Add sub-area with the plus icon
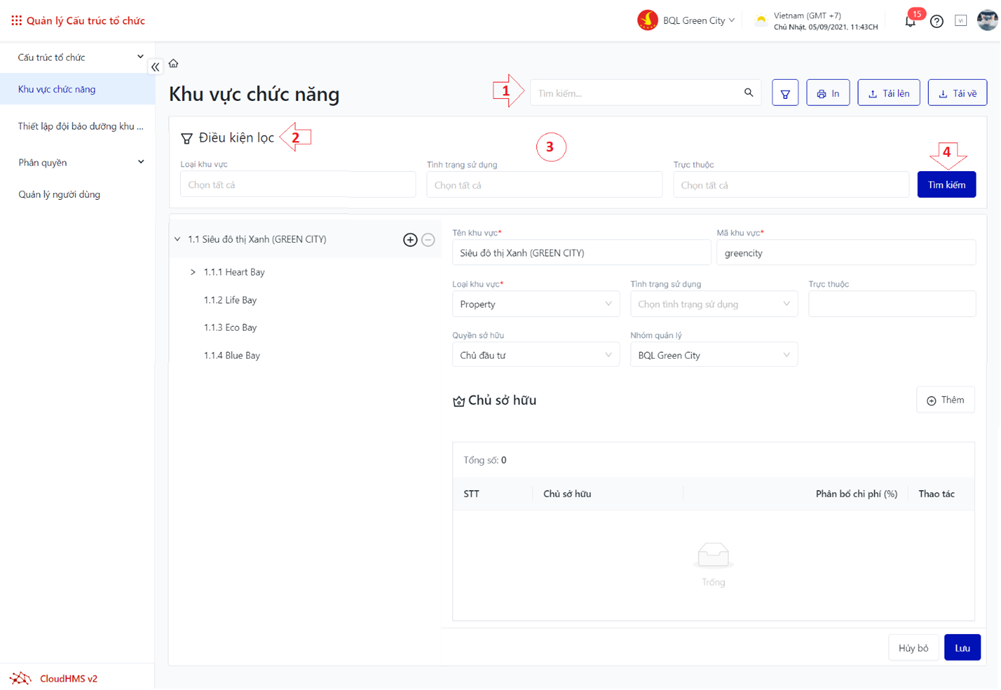Viewport: 1001px width, 690px height. [x=410, y=240]
